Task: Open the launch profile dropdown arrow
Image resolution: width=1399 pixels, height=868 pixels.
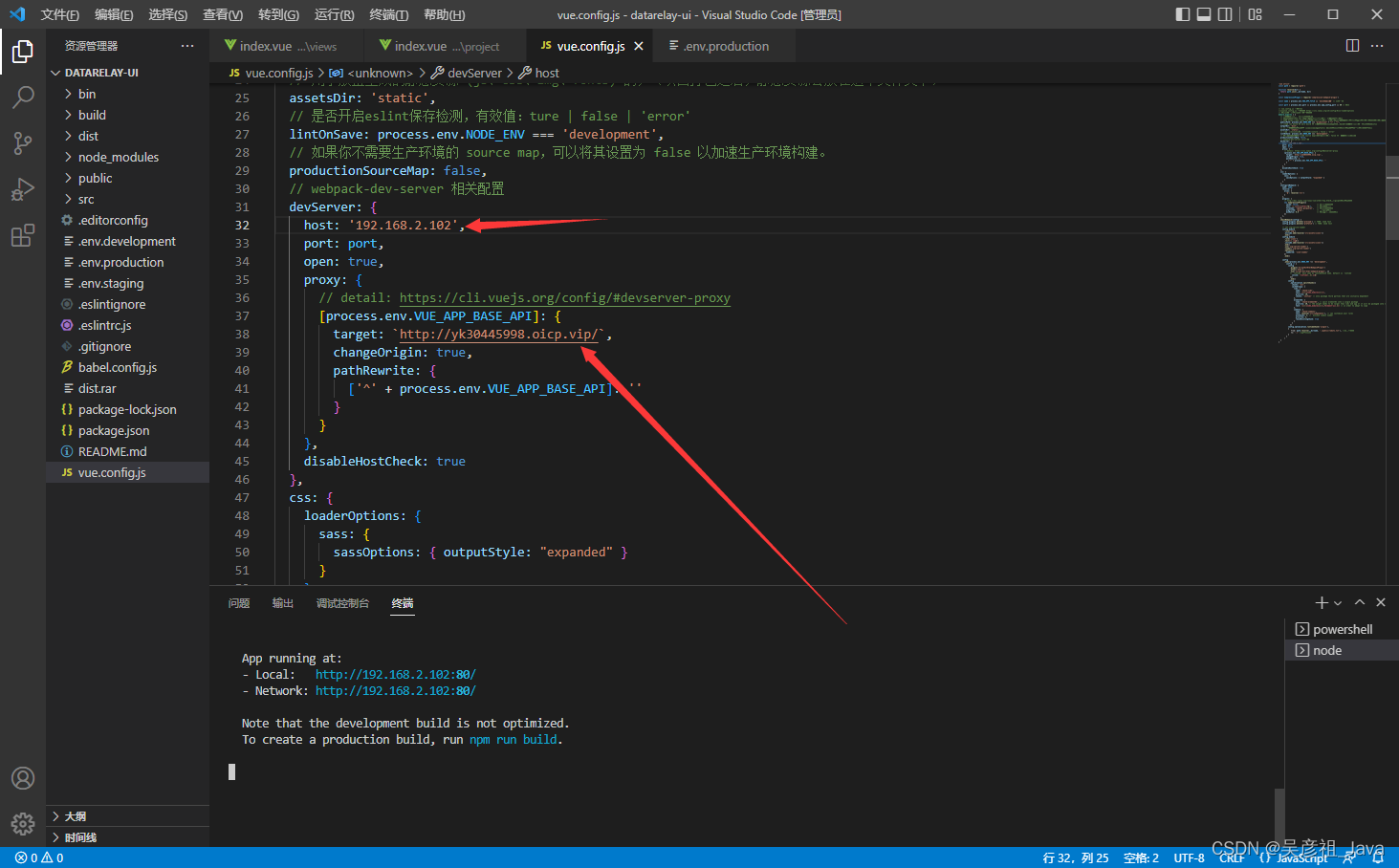Action: [x=1338, y=602]
